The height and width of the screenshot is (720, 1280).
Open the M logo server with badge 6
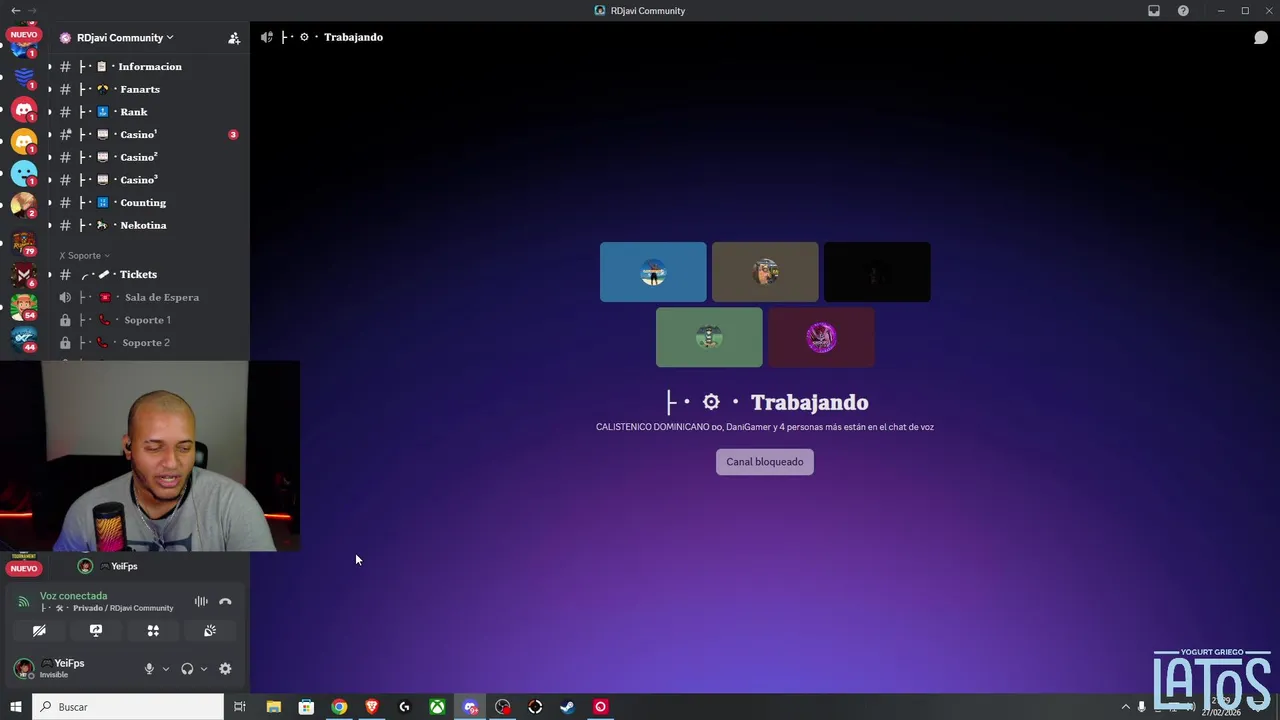[24, 274]
